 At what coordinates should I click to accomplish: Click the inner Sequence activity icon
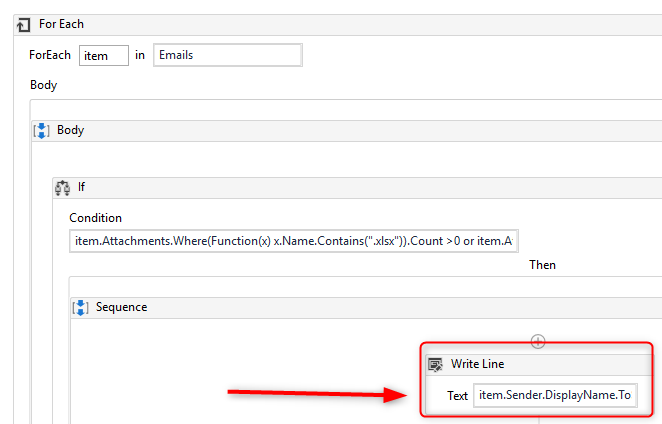point(81,307)
